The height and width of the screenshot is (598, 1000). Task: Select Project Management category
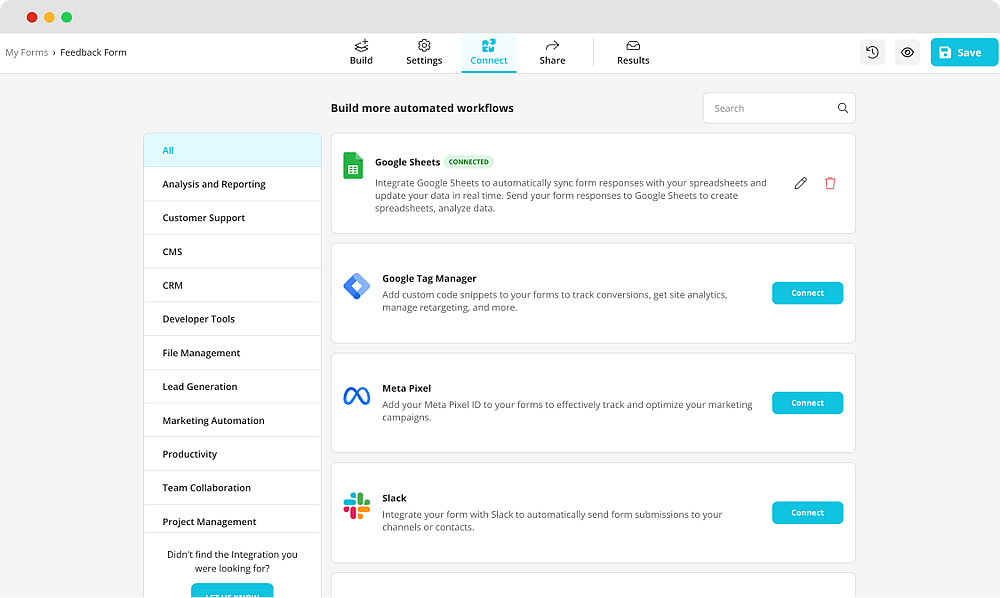(x=232, y=521)
